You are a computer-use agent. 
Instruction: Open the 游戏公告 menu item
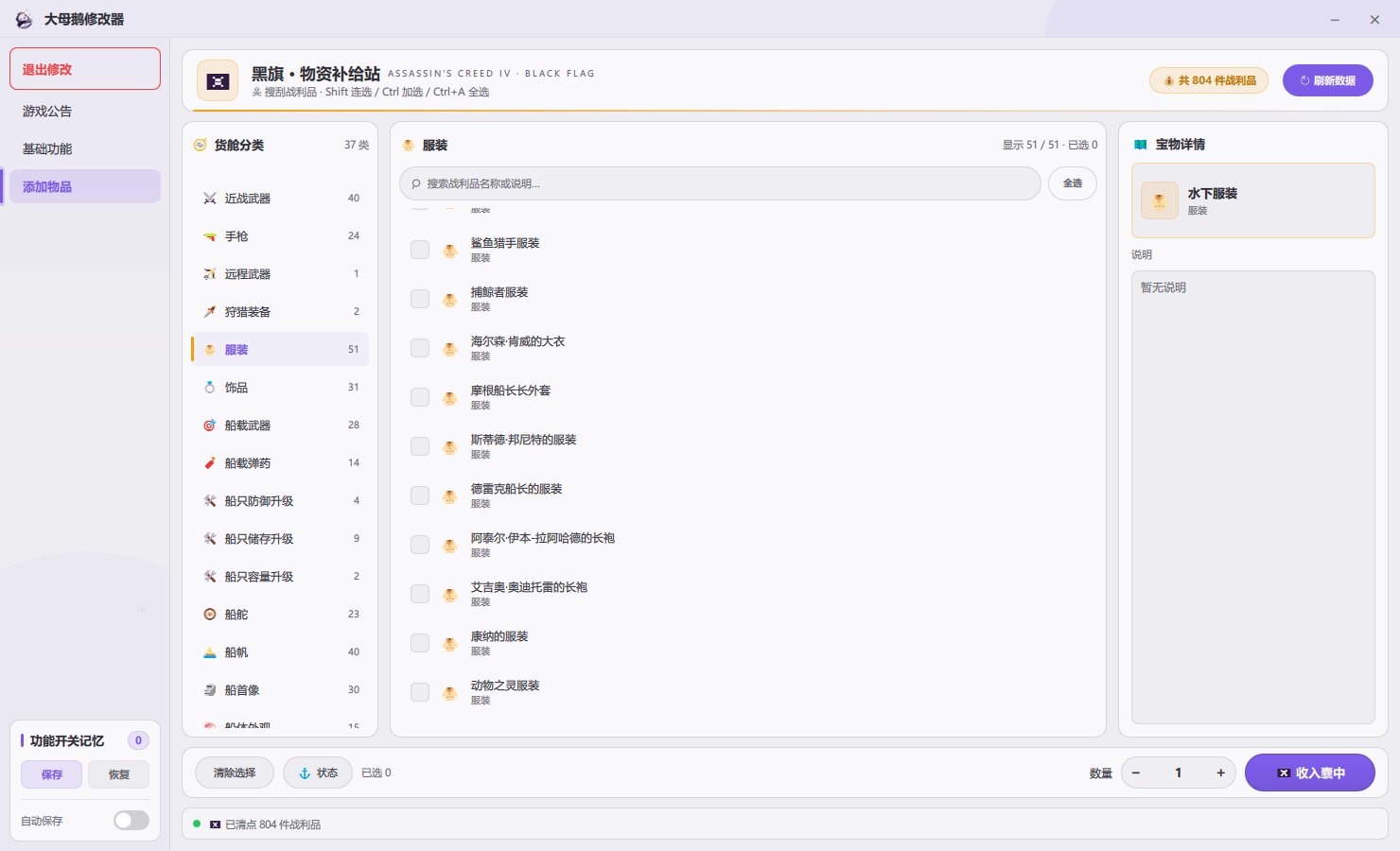tap(85, 112)
